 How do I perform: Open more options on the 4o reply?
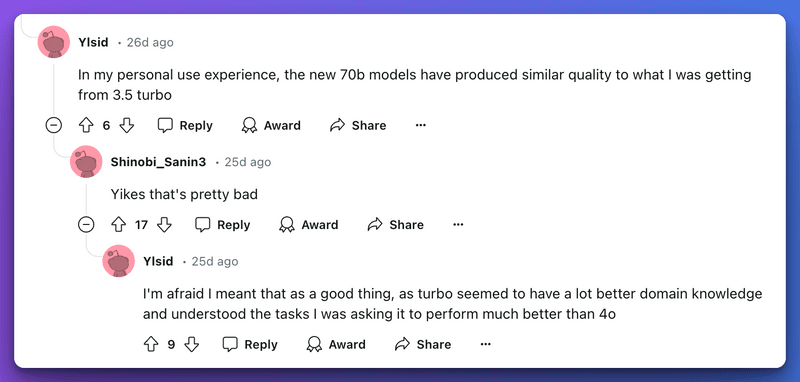coord(486,344)
